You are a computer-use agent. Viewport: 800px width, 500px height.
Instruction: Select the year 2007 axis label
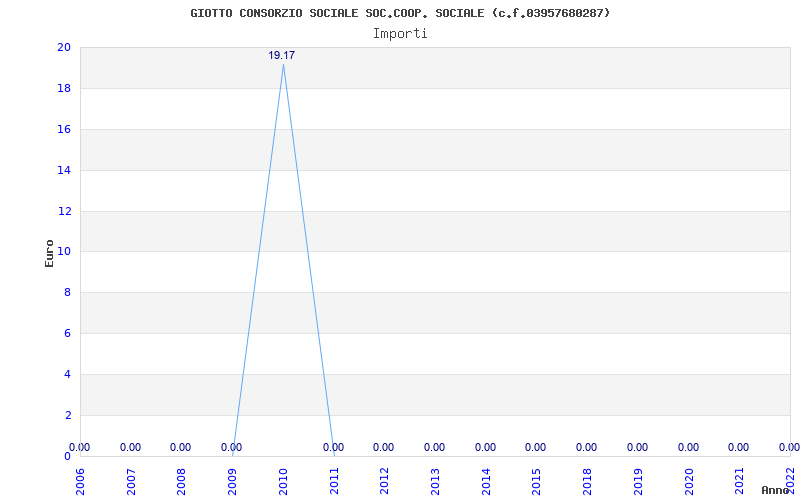coord(131,482)
